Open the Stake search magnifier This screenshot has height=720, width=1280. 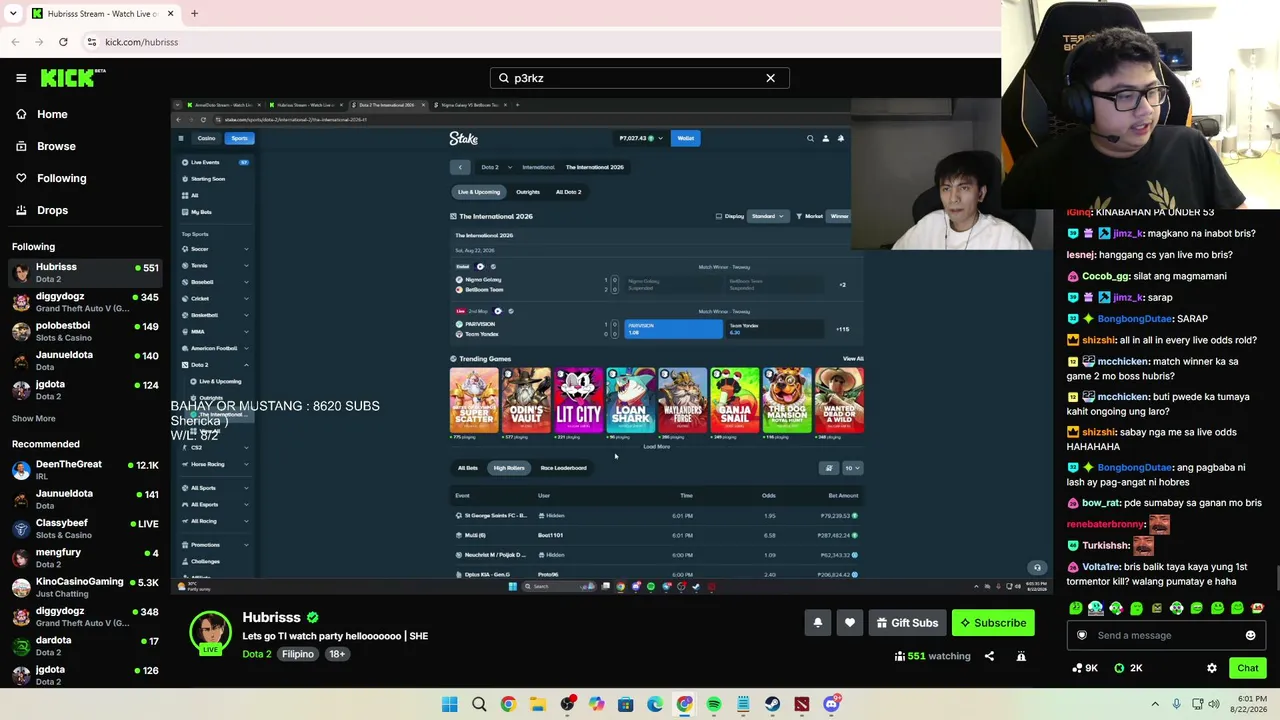[x=810, y=138]
